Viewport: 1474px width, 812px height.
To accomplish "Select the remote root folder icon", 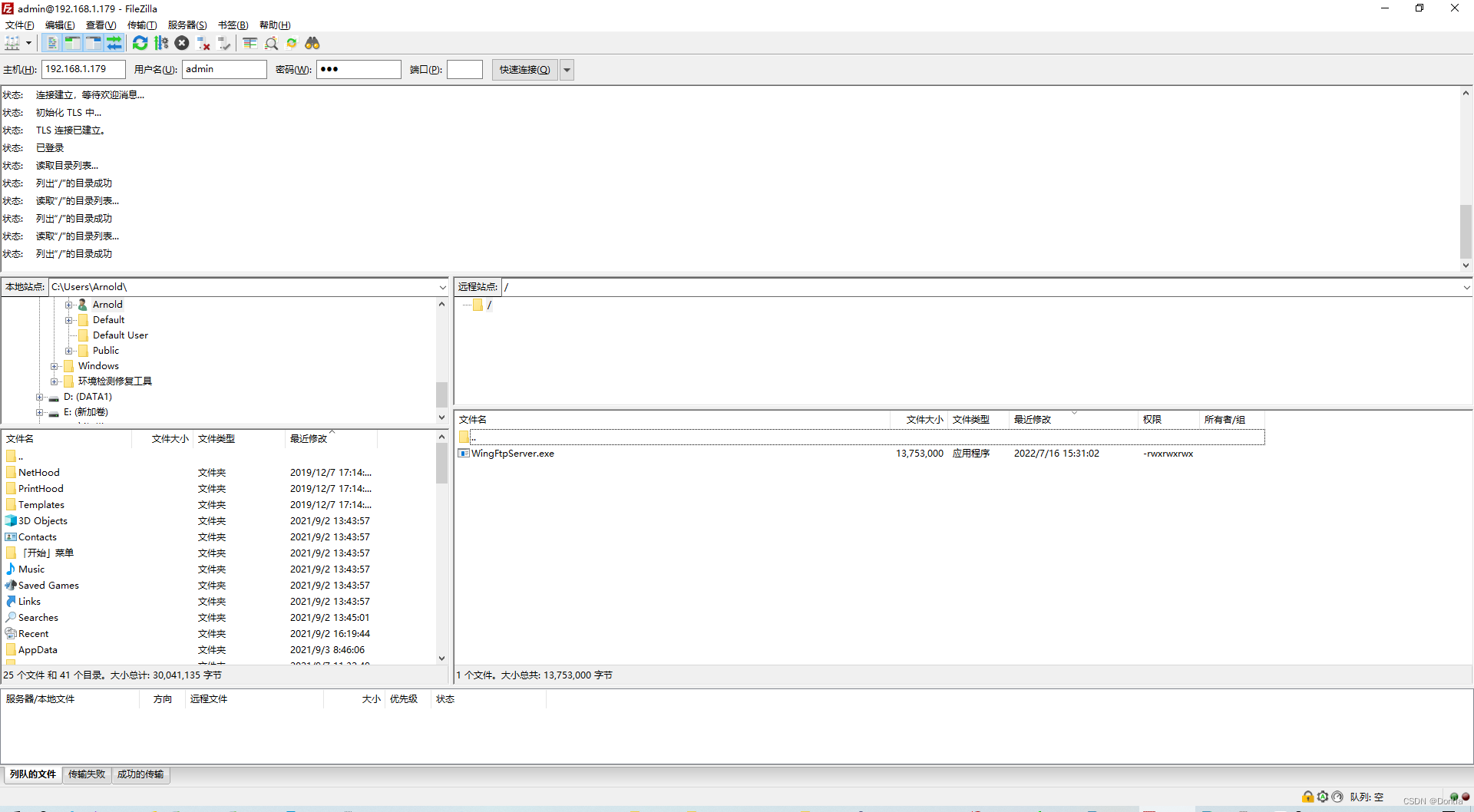I will [x=478, y=305].
